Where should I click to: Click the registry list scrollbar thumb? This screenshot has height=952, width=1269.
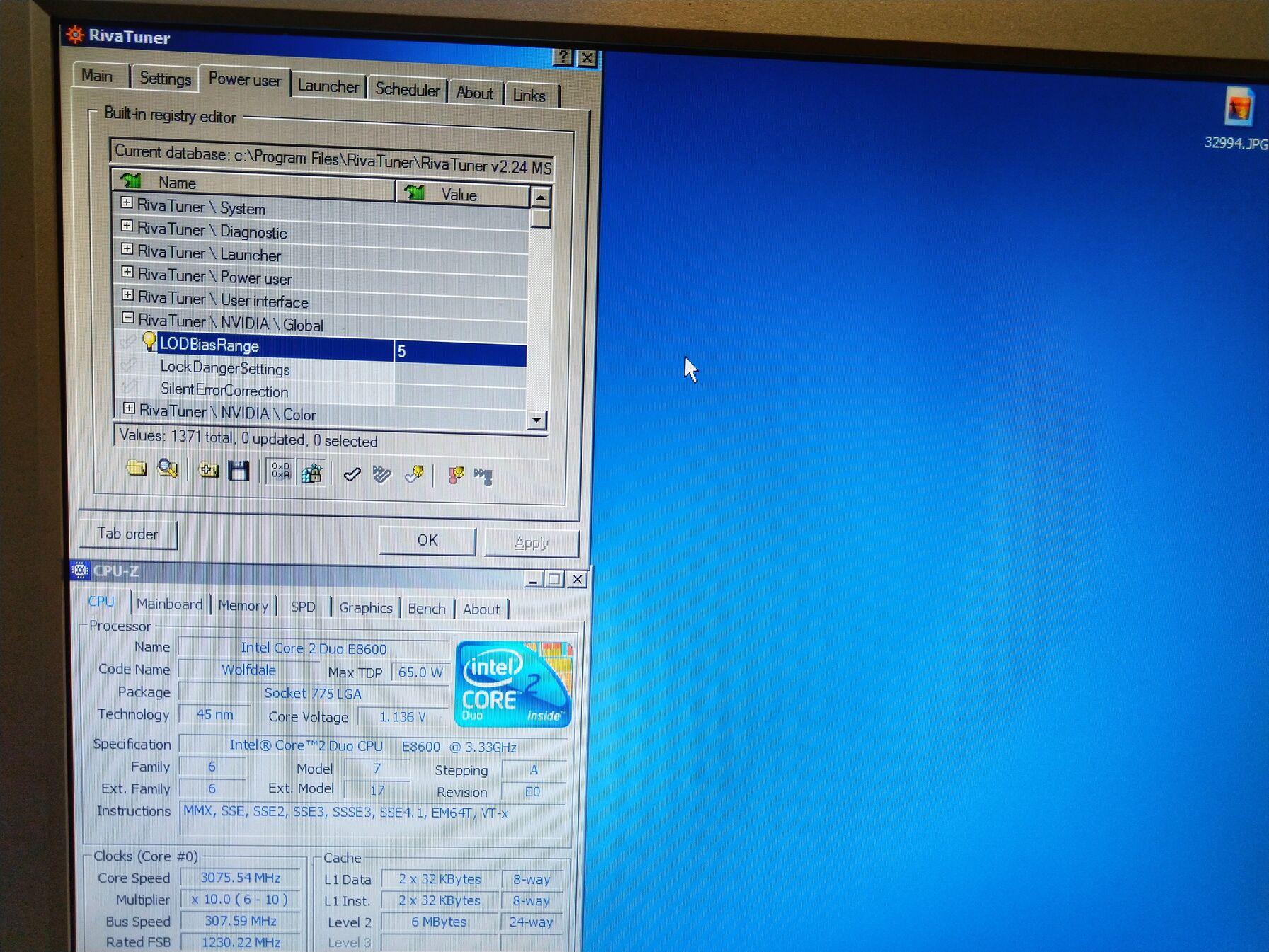[x=541, y=217]
